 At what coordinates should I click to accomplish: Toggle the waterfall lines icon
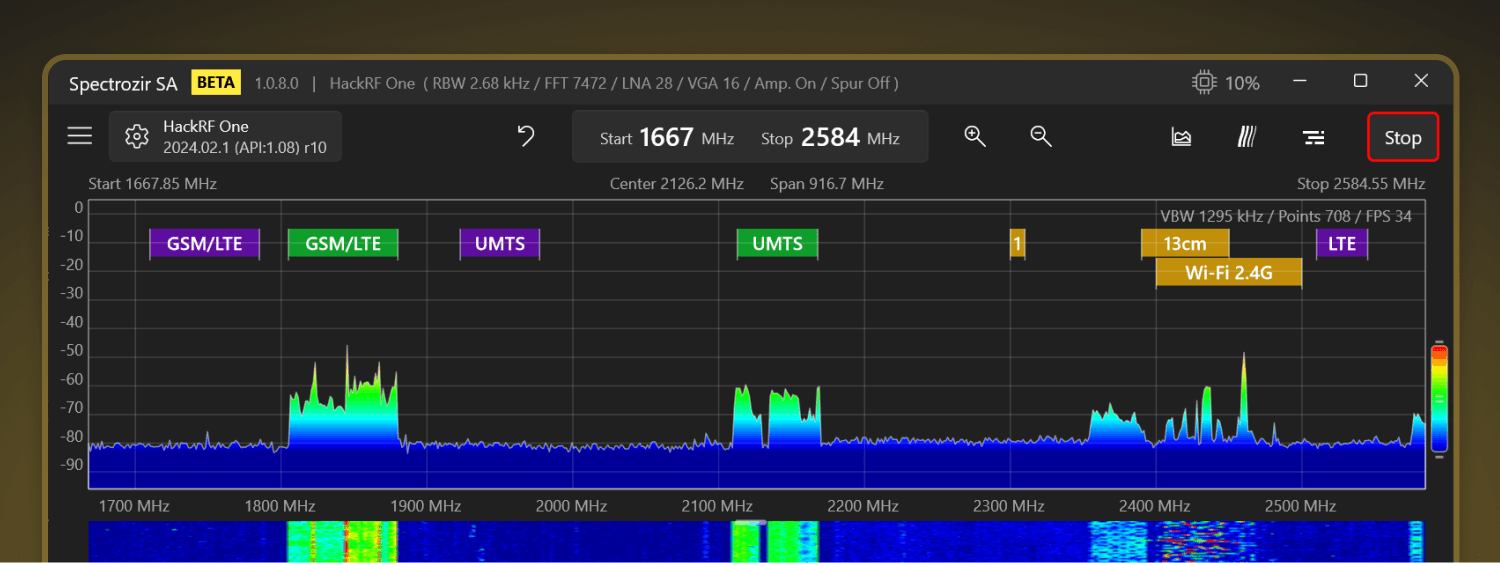coord(1246,137)
